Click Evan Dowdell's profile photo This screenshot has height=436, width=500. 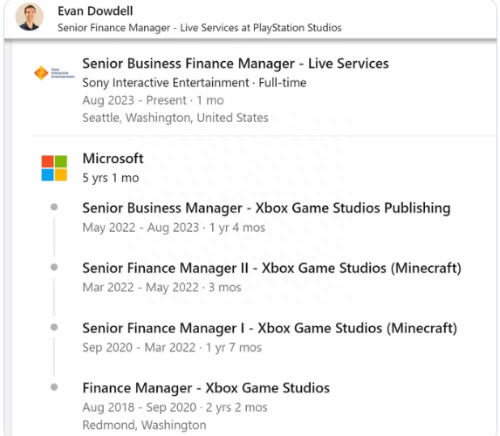[29, 17]
